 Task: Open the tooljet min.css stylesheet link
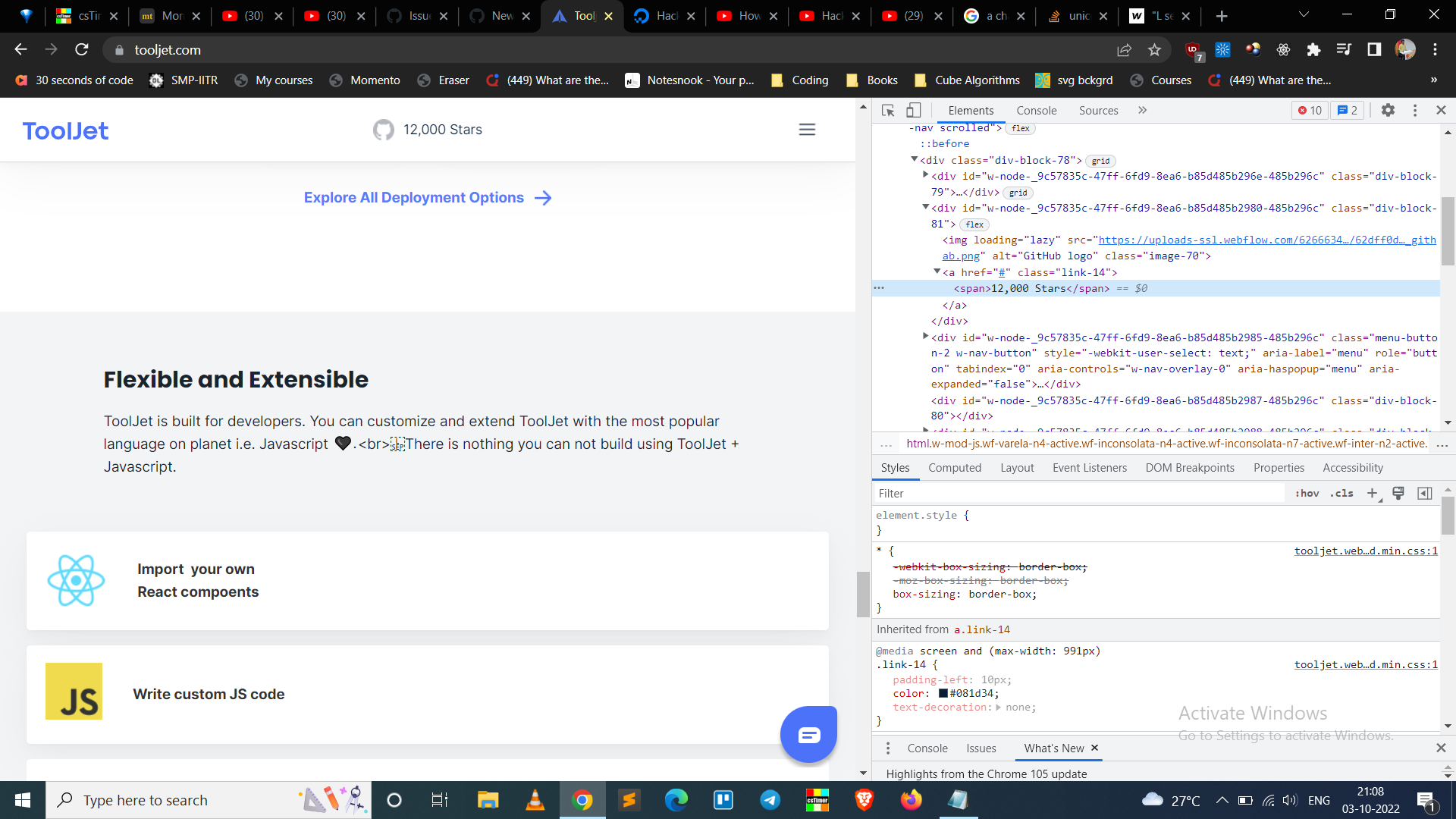[1365, 551]
